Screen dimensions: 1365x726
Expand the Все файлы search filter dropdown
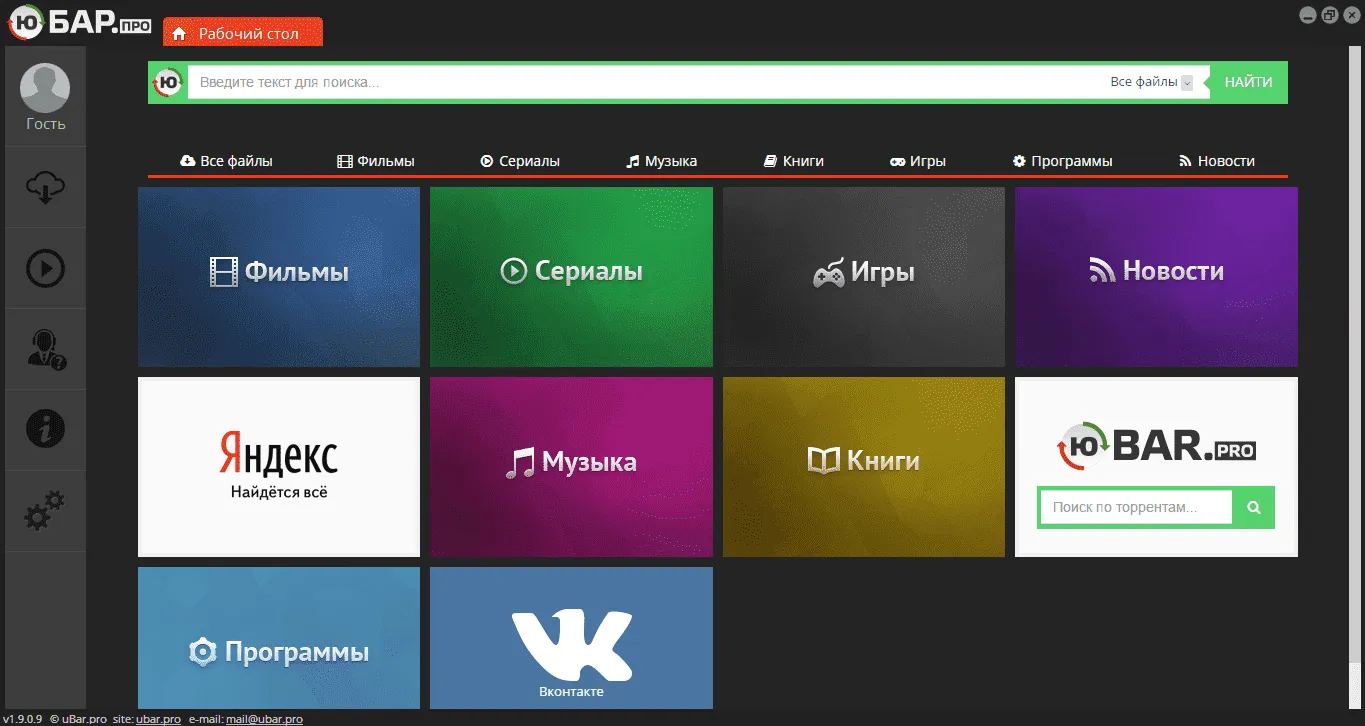[1187, 83]
